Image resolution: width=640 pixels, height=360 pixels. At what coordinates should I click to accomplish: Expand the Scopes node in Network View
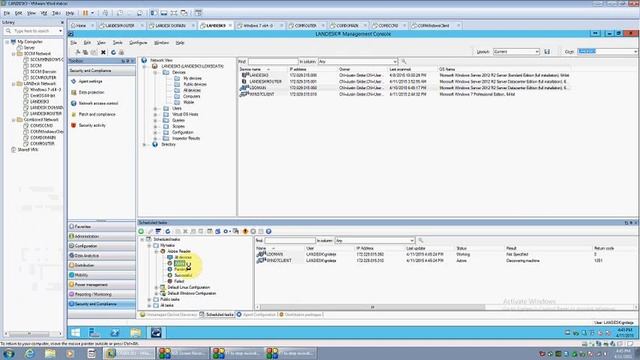[x=156, y=127]
